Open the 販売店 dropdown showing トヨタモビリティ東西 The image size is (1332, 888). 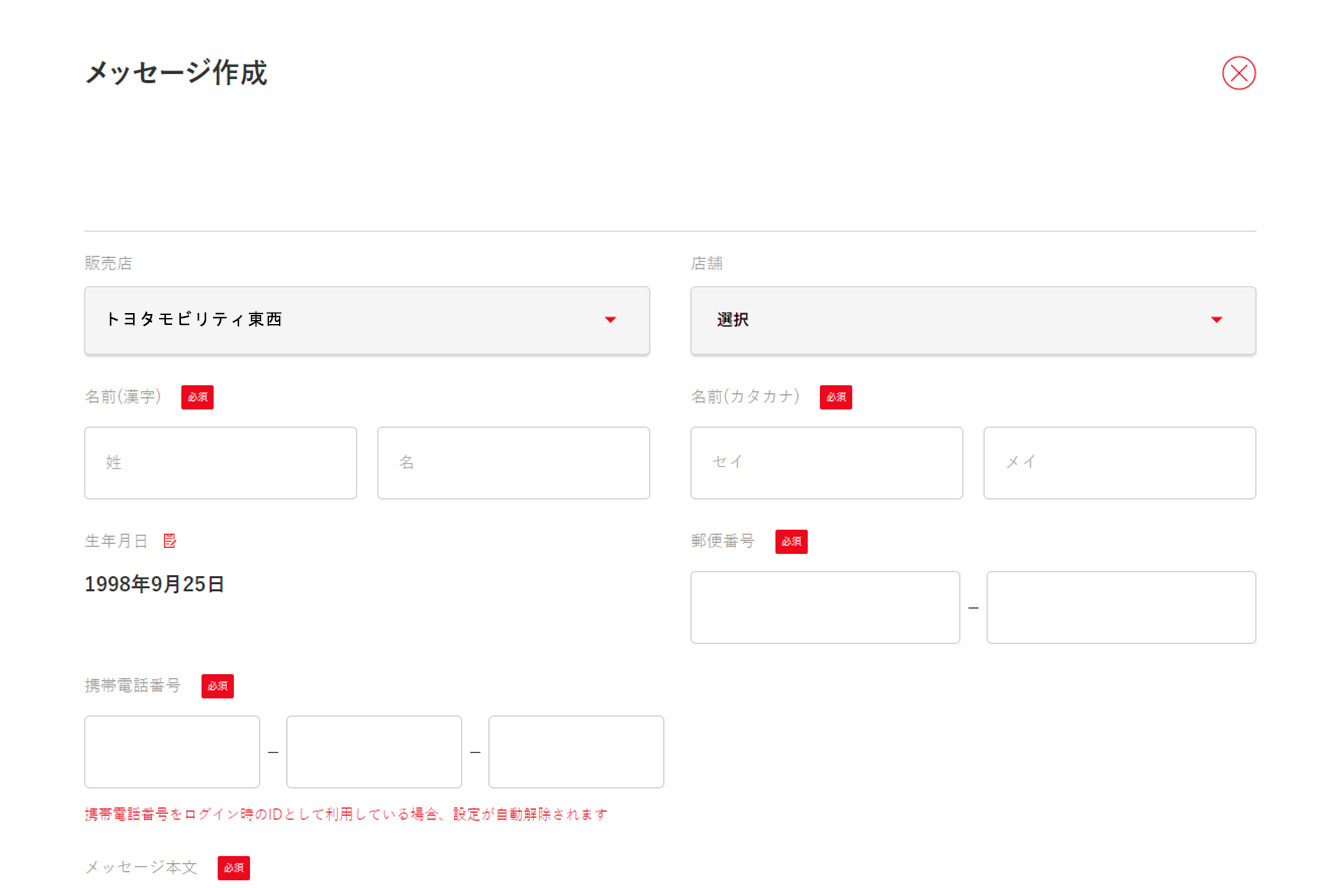click(x=367, y=320)
